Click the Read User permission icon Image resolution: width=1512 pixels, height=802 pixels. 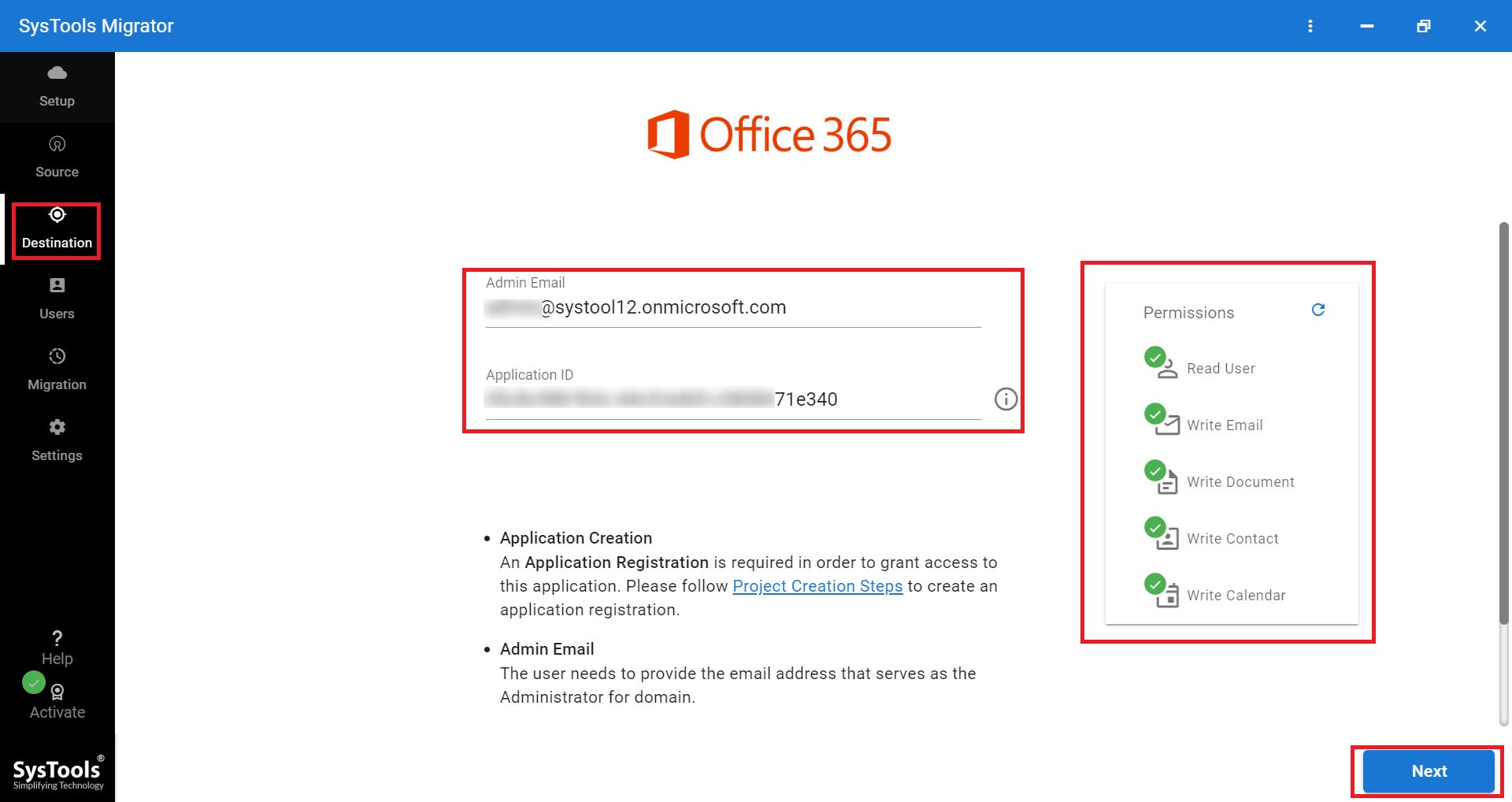[1162, 363]
